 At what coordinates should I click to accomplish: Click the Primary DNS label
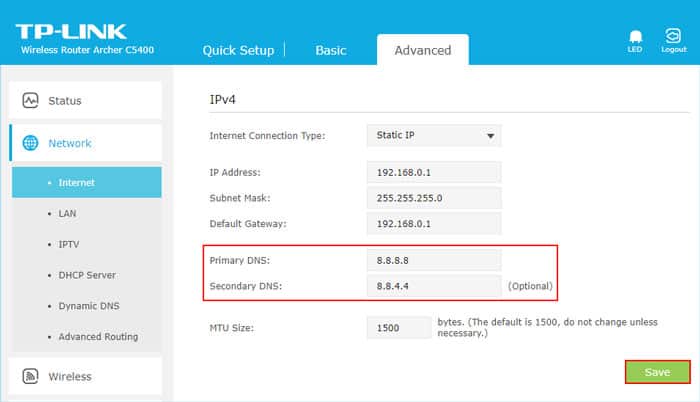(x=240, y=260)
